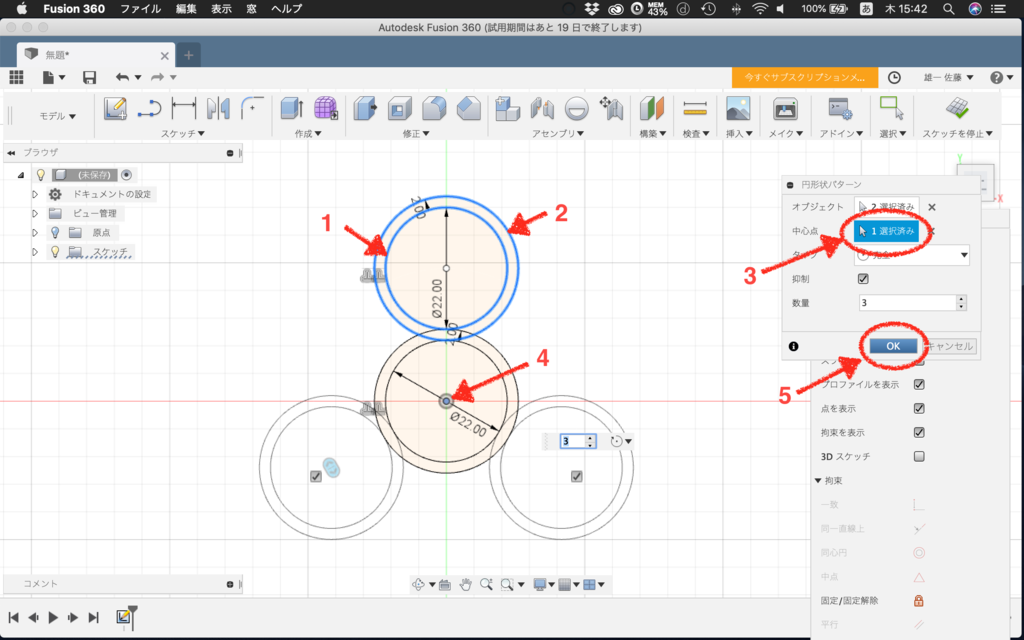Open the タイプ dropdown in the pattern dialog
Viewport: 1024px width, 640px height.
coord(912,255)
